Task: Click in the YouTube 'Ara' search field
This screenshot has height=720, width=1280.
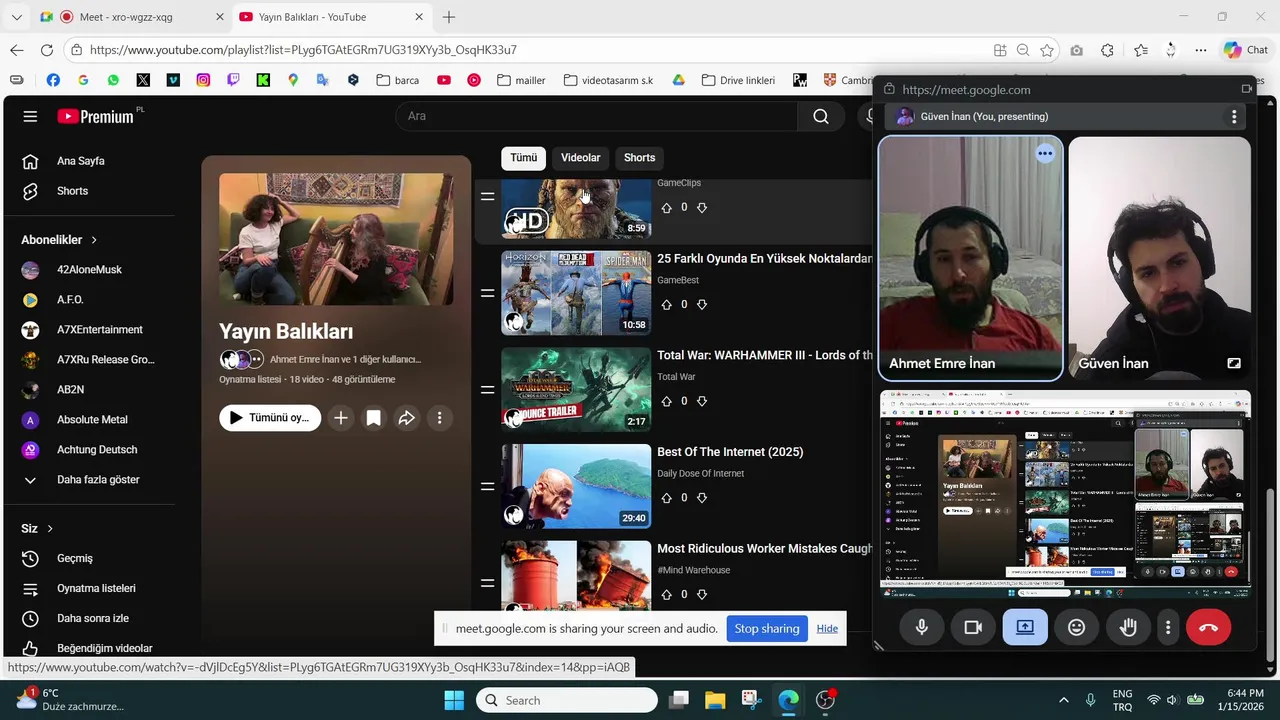Action: pos(597,116)
